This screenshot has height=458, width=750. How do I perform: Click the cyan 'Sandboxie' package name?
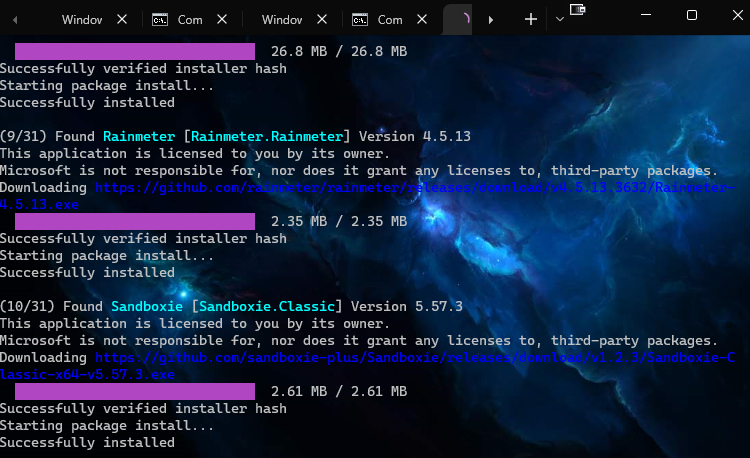coord(147,307)
